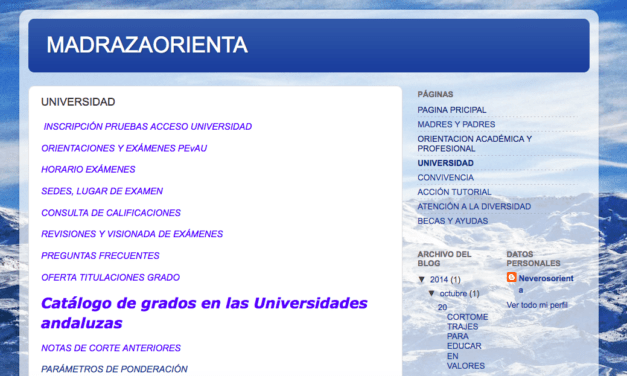Screen dimensions: 627x376
Task: Open the ACCIÓN TUTORIAL page
Action: [x=454, y=192]
